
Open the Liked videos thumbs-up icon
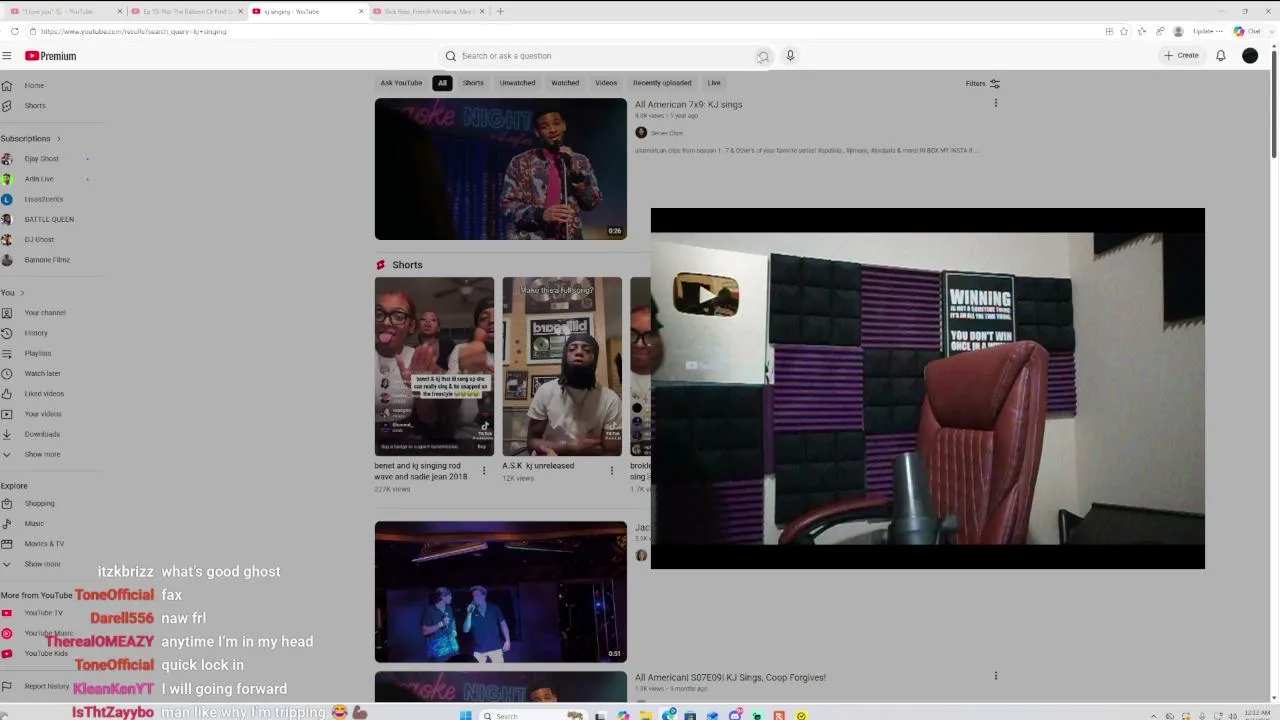click(7, 394)
